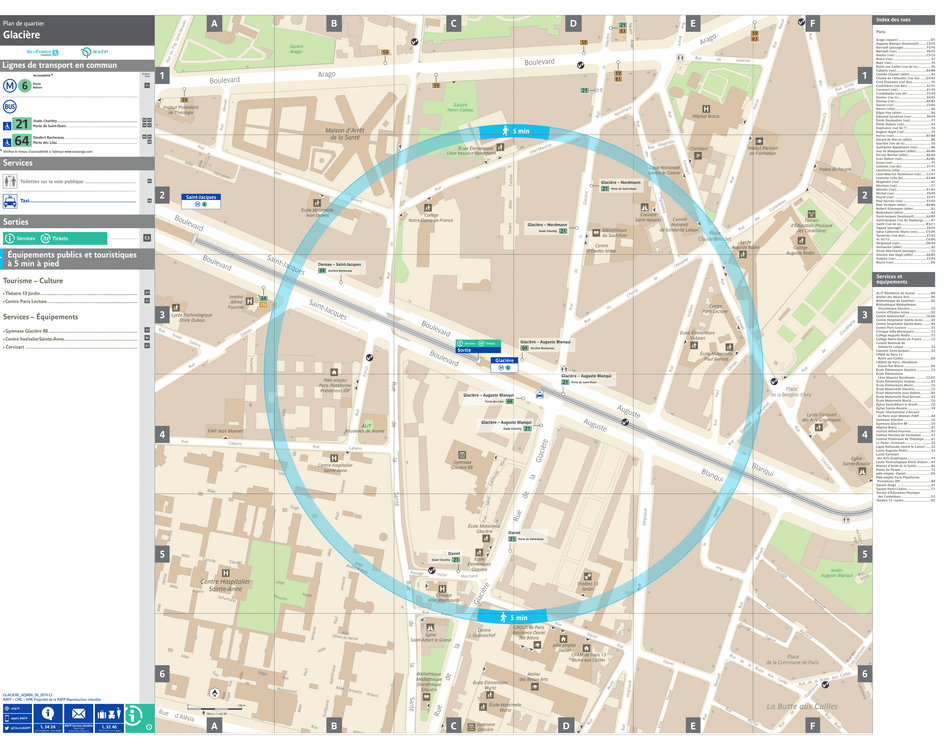Select the Metro line 6 badge
This screenshot has height=748, width=944.
[x=24, y=85]
